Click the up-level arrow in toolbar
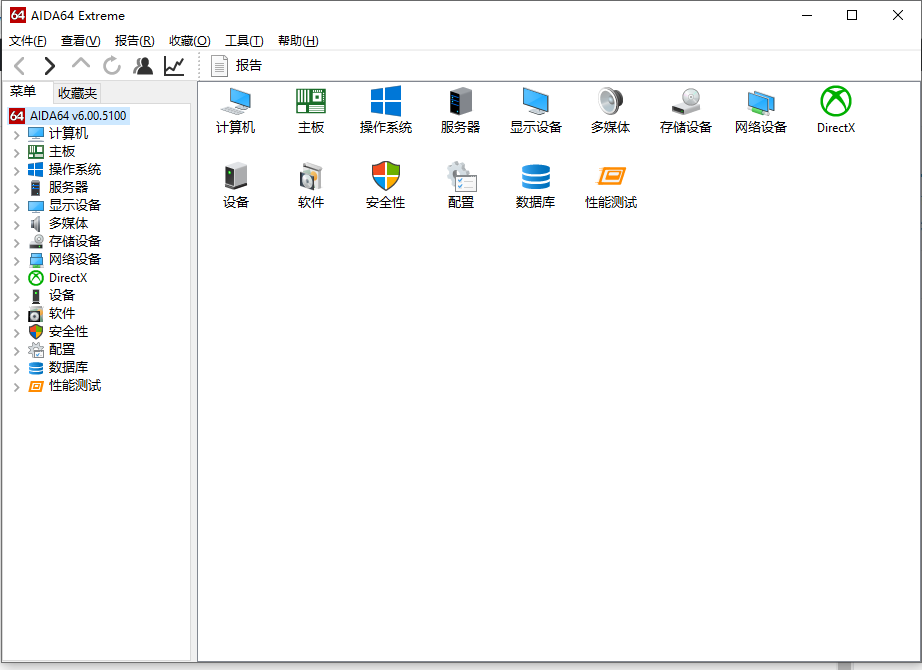Image resolution: width=922 pixels, height=670 pixels. click(81, 64)
